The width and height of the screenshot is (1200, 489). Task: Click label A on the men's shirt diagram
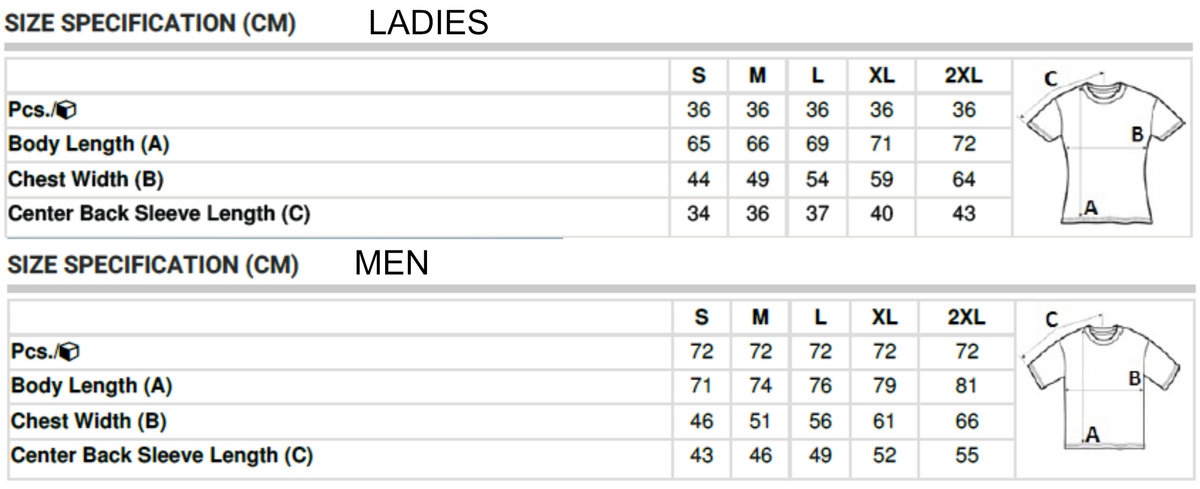coord(1092,434)
